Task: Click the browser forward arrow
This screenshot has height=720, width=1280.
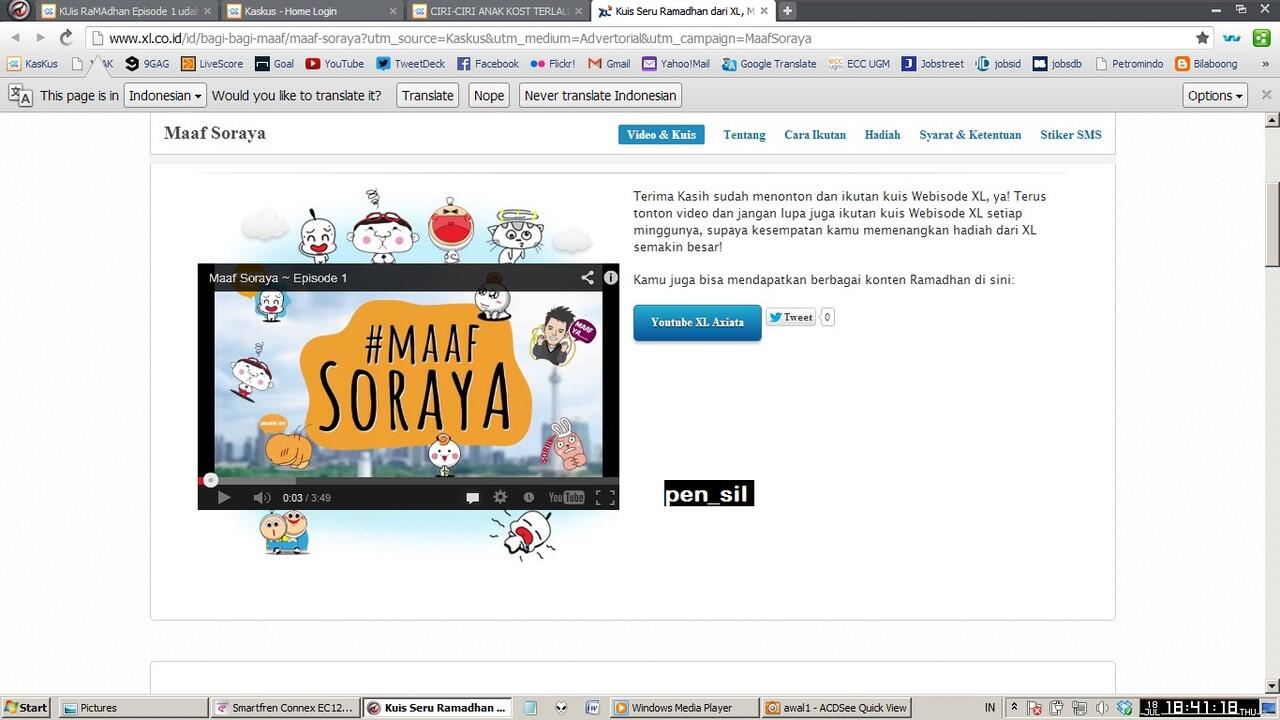Action: 40,38
